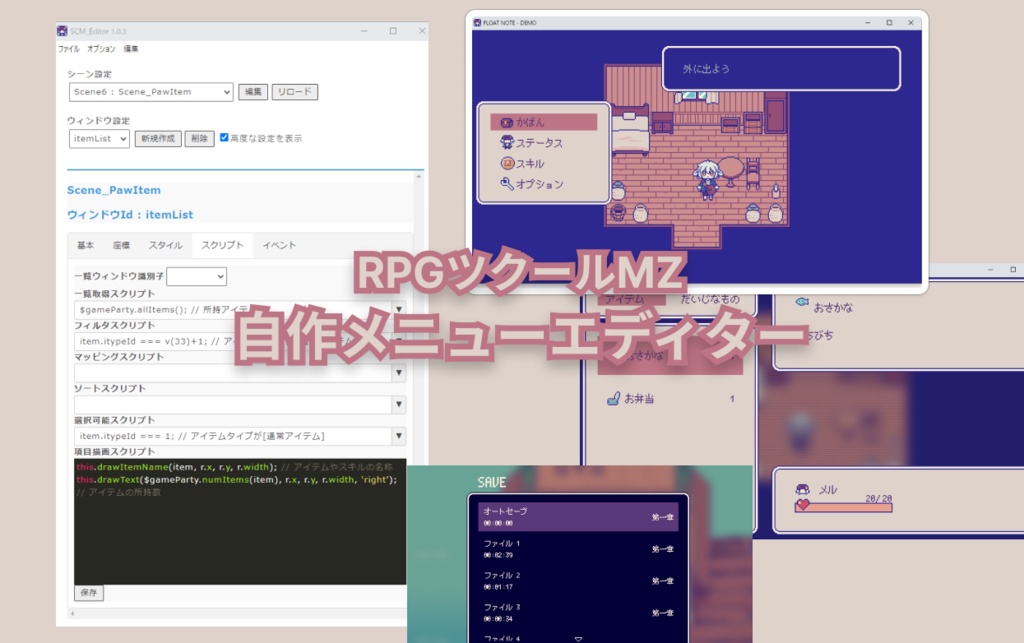This screenshot has height=643, width=1024.
Task: Select the wrench icon beside オプション
Action: (x=507, y=183)
